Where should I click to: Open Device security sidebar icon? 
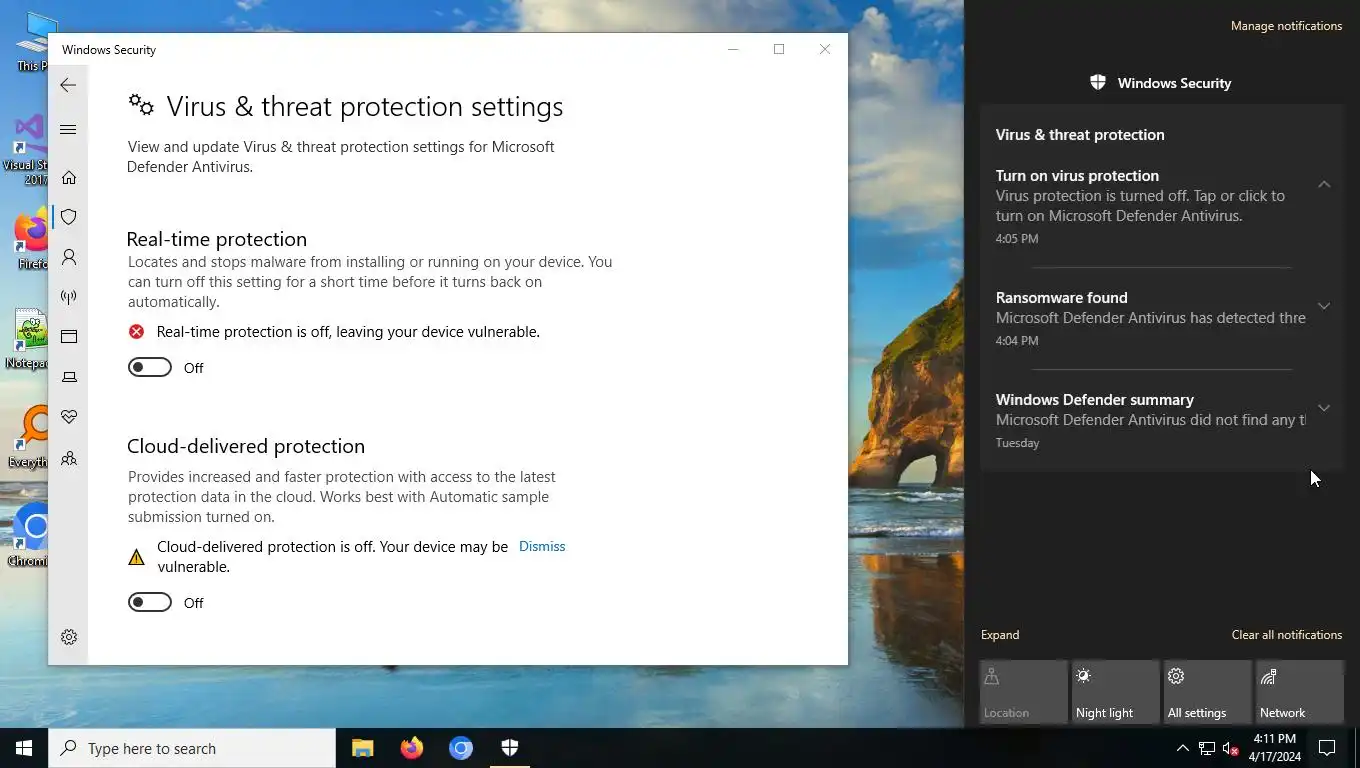click(69, 377)
